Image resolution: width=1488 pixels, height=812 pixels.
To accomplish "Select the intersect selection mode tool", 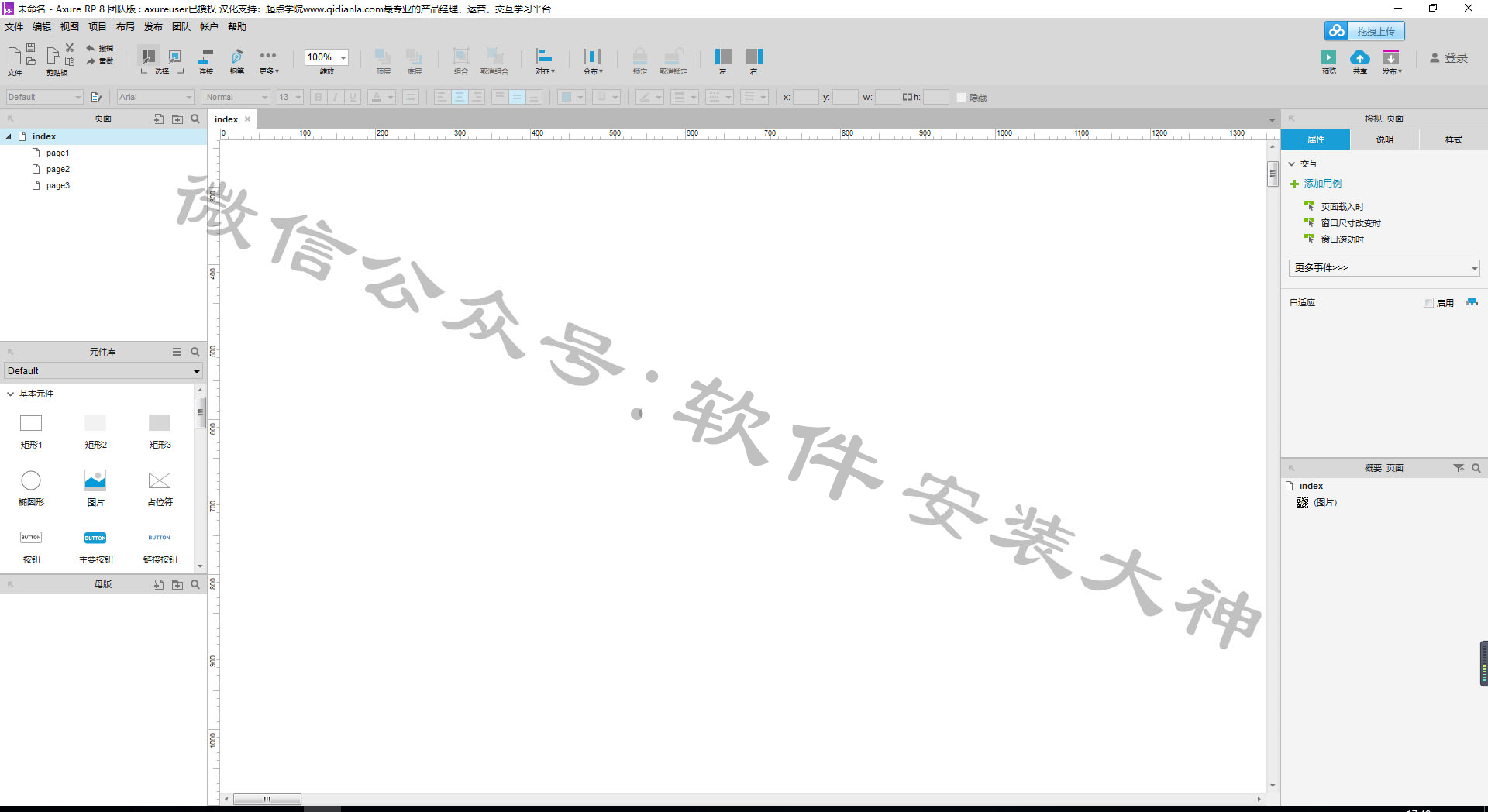I will pyautogui.click(x=147, y=56).
